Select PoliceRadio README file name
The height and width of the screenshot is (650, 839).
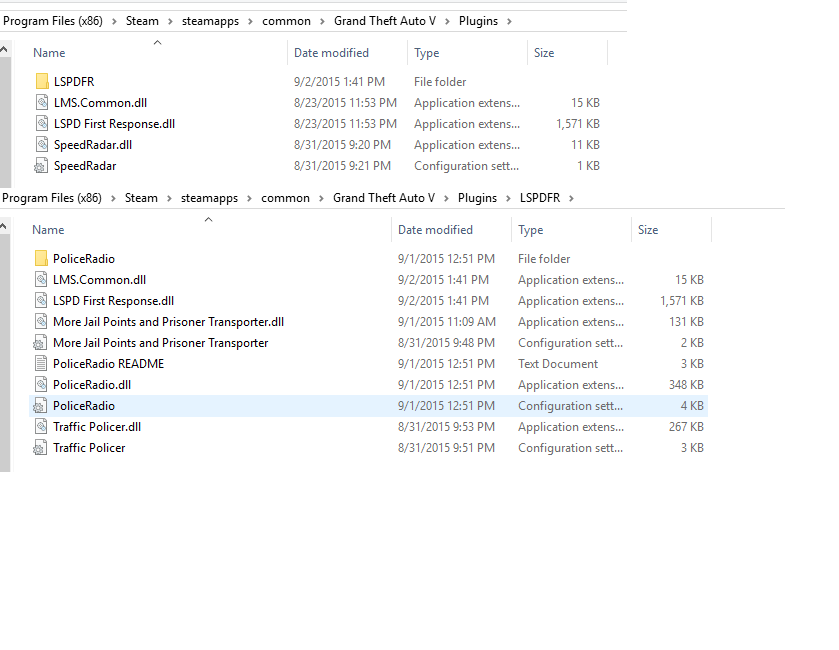click(108, 364)
